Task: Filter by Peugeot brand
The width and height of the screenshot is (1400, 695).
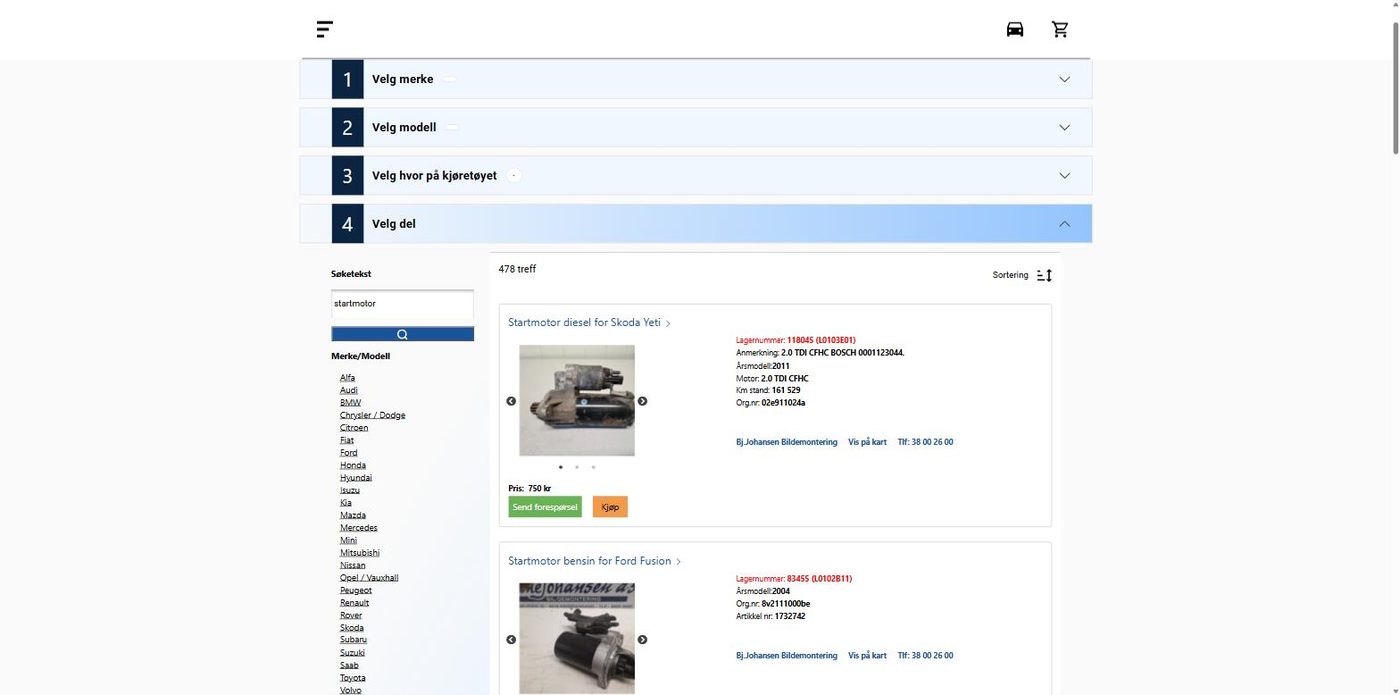Action: tap(355, 590)
